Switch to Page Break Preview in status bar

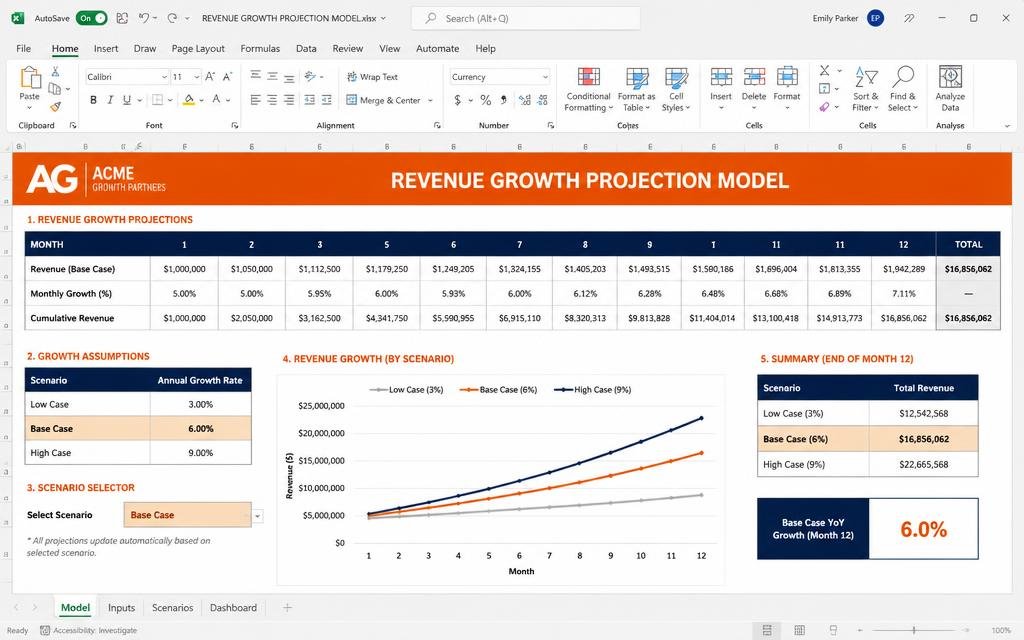833,630
